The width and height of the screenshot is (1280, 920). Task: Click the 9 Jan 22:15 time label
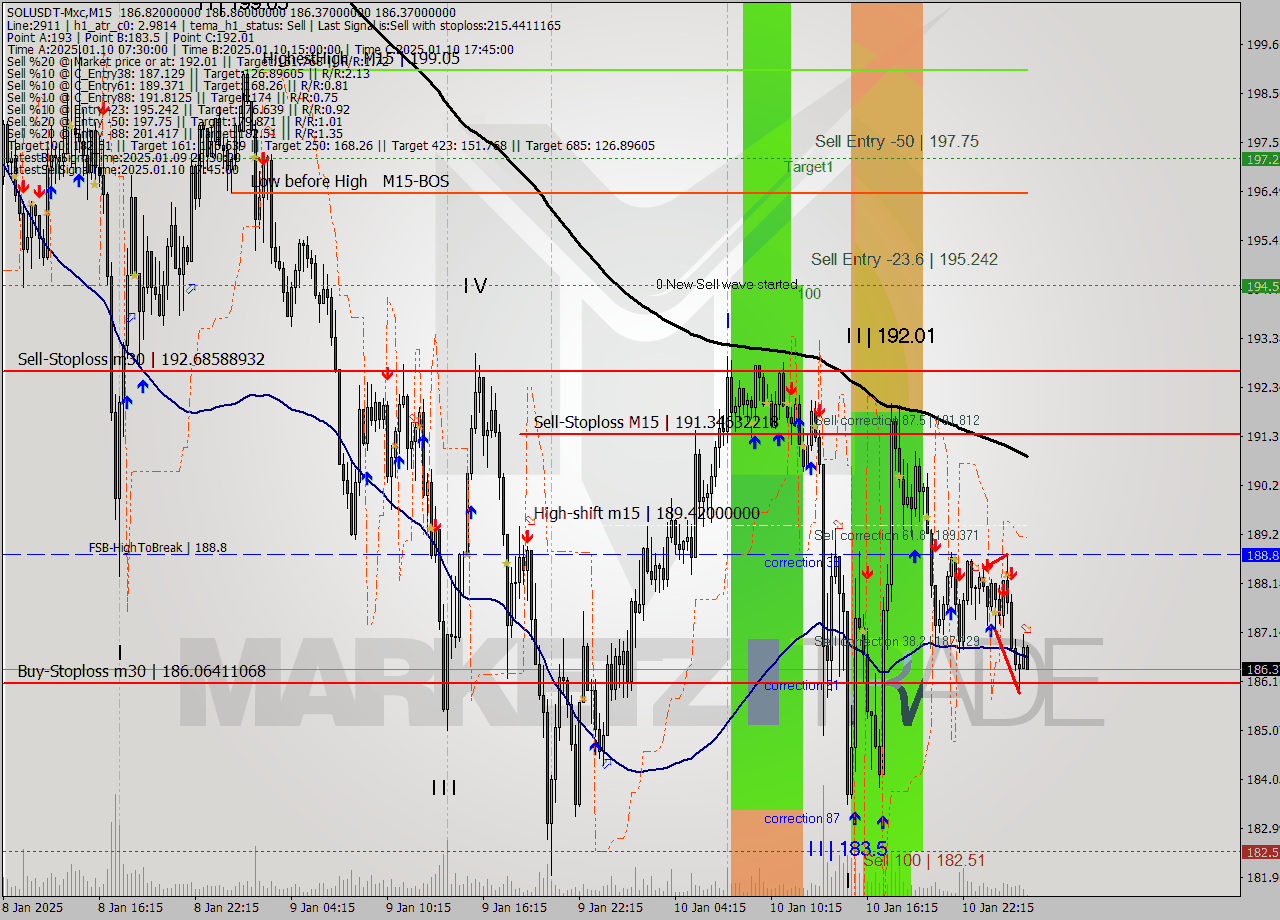611,908
